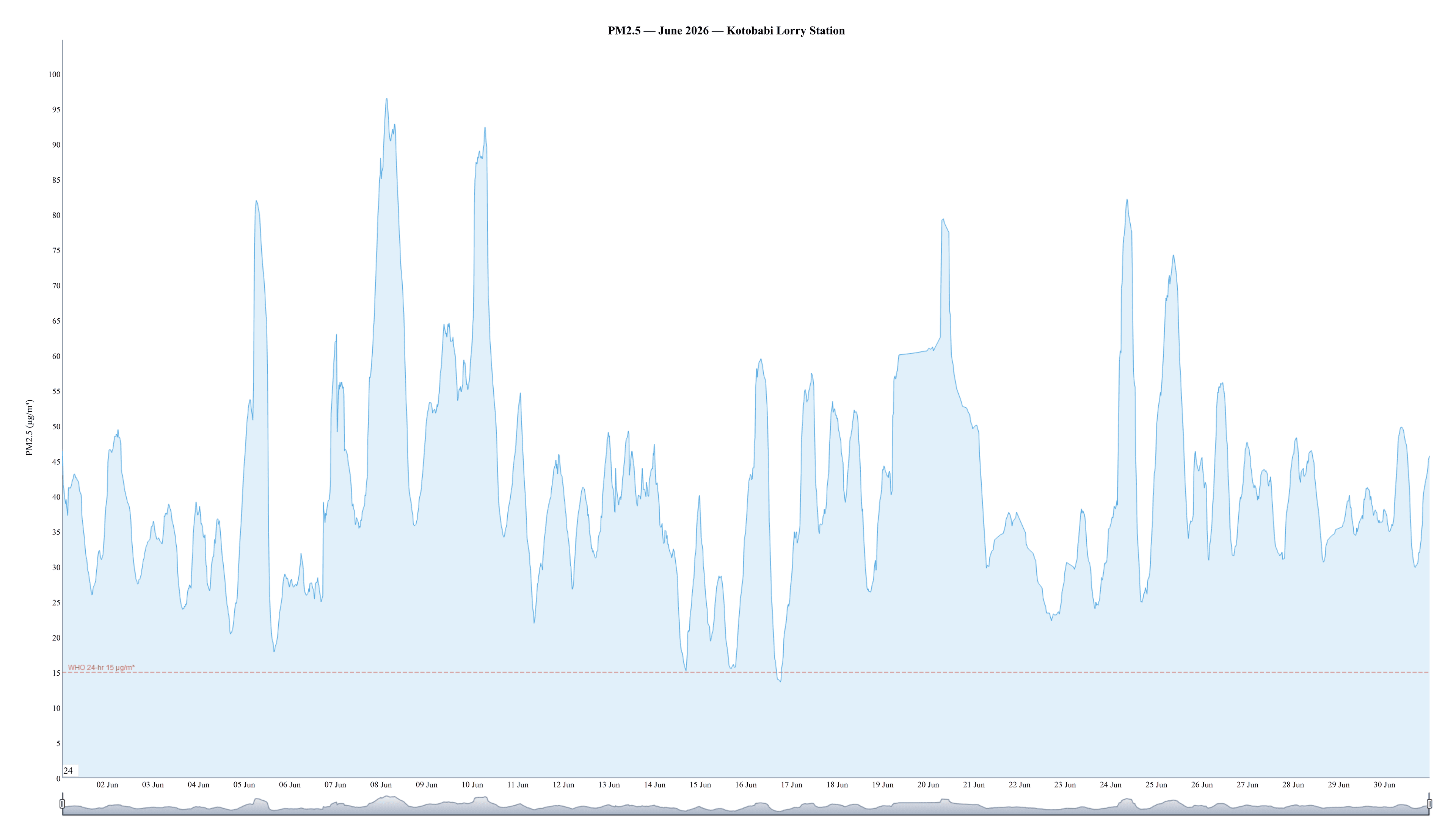Click the '18 Jun' date label
Screen dimensions: 1456x839
(x=837, y=785)
